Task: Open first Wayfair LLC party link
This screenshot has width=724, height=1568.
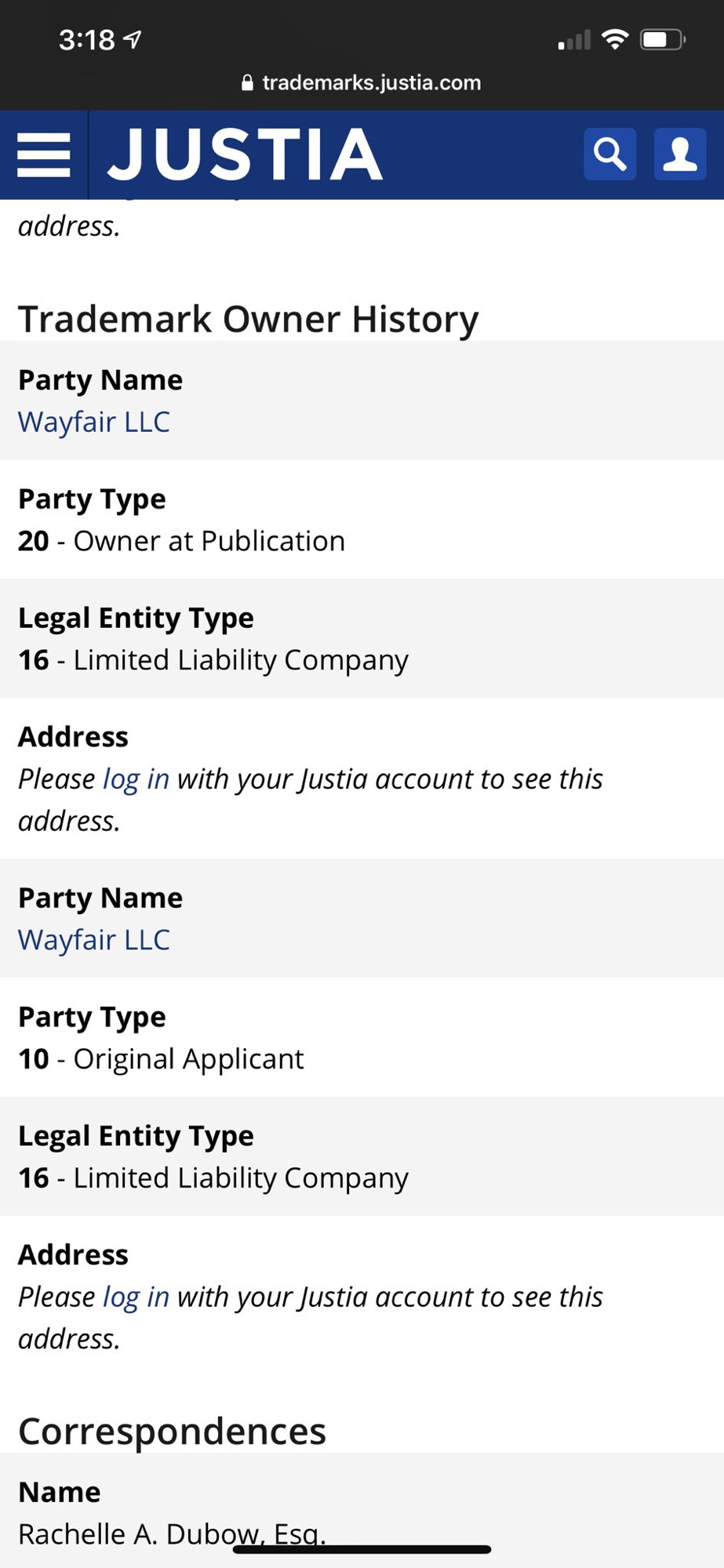Action: click(94, 422)
